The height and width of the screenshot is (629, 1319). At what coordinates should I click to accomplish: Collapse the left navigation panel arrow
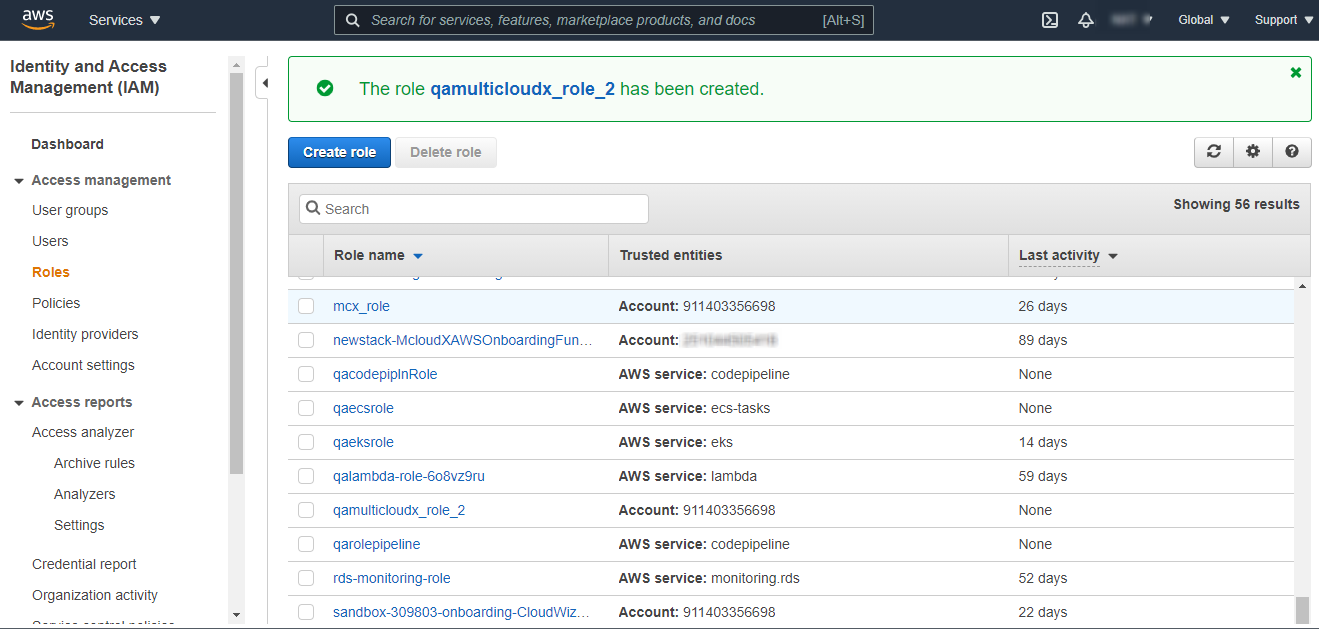click(264, 83)
